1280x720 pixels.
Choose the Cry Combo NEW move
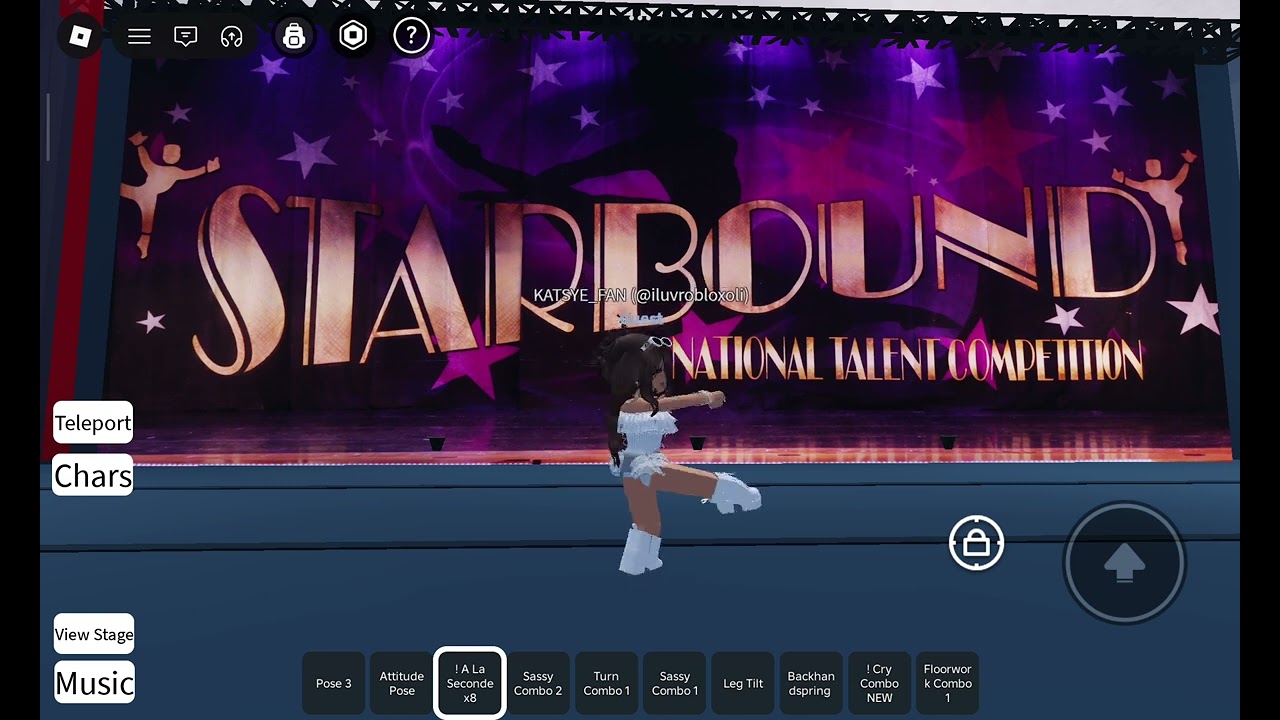[879, 684]
